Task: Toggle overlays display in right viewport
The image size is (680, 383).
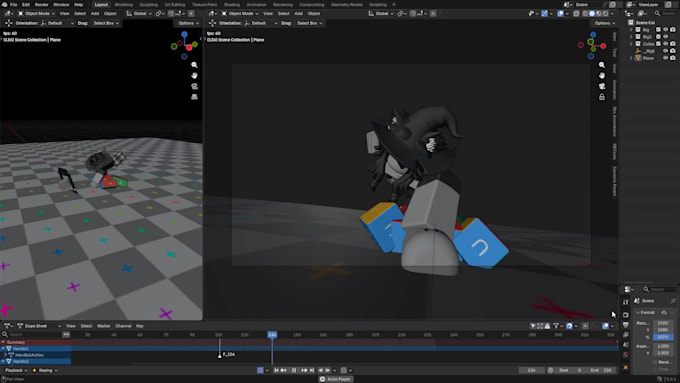Action: [x=560, y=13]
